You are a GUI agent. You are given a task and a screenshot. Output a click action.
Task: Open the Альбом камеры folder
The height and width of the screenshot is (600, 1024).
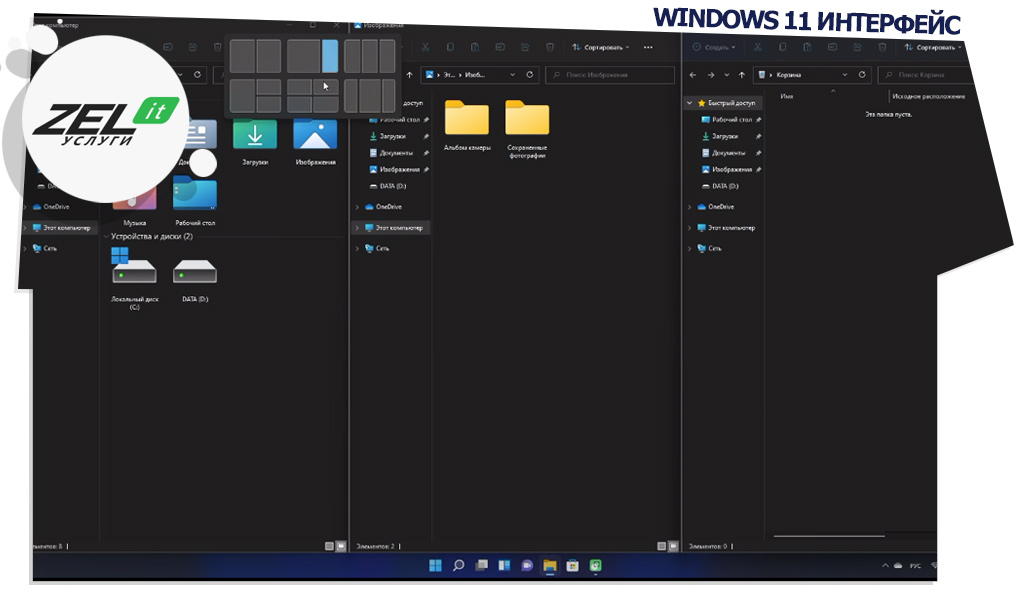tap(467, 125)
